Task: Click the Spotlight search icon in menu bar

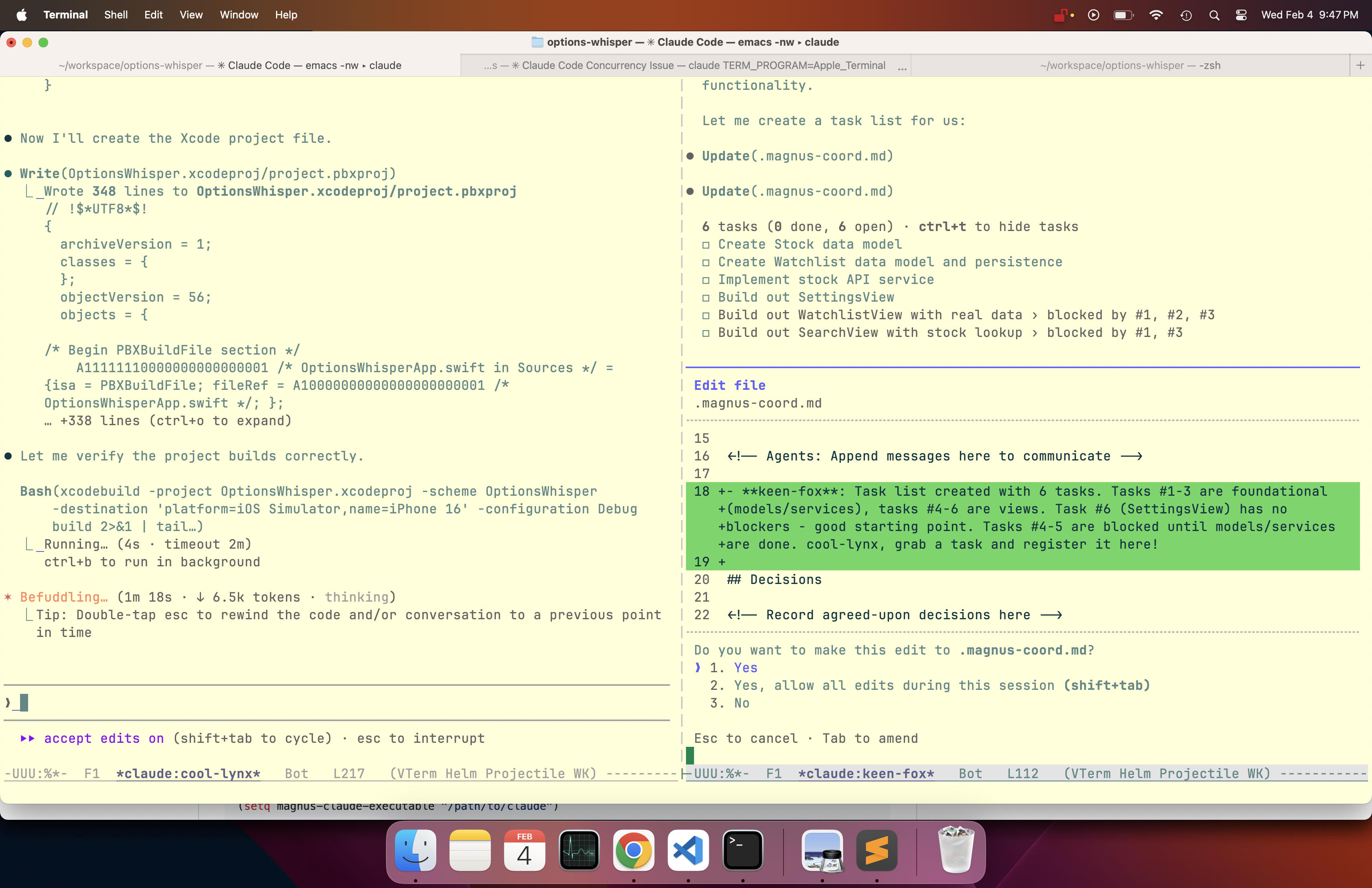Action: click(1214, 15)
